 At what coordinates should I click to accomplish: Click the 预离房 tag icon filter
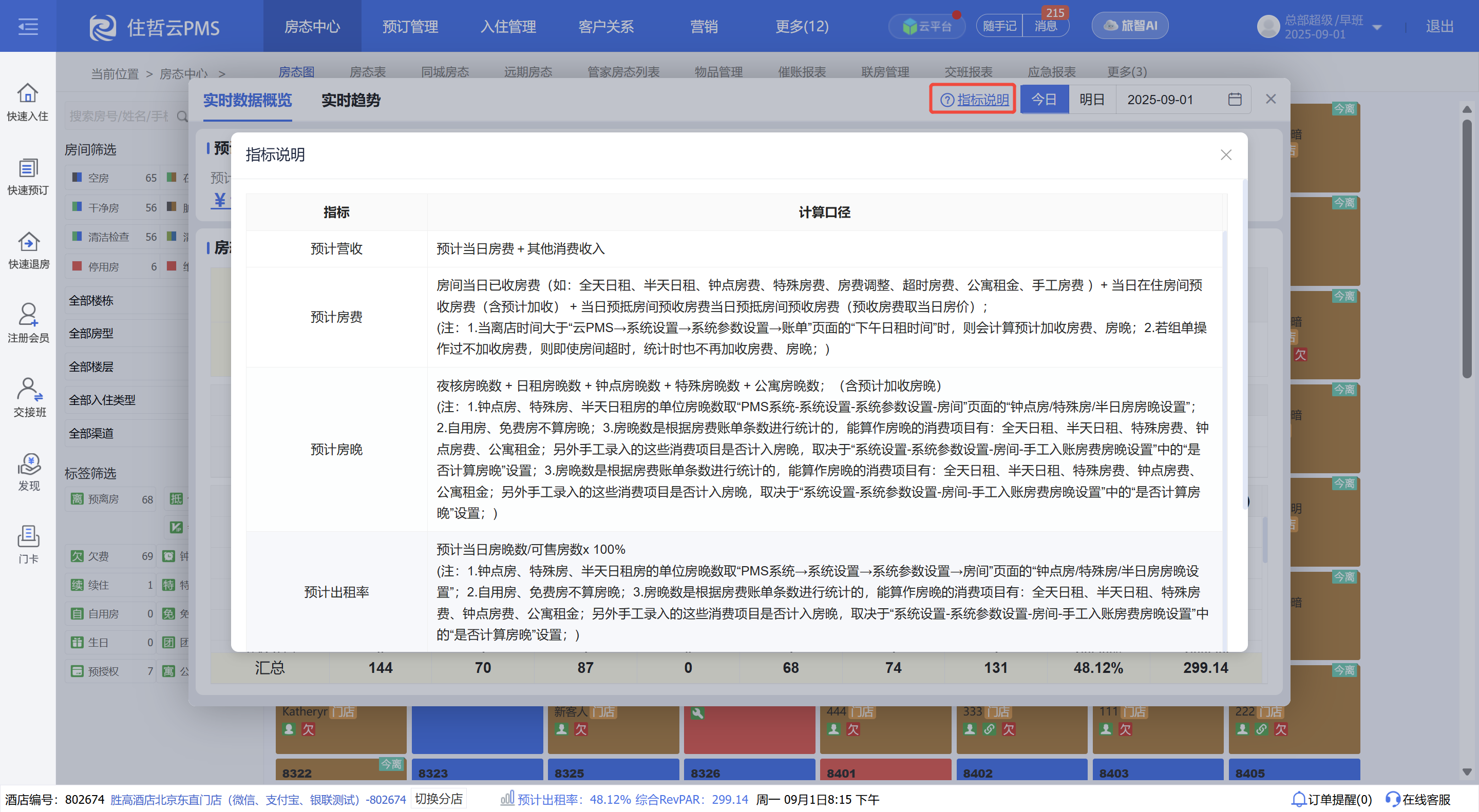pyautogui.click(x=77, y=499)
